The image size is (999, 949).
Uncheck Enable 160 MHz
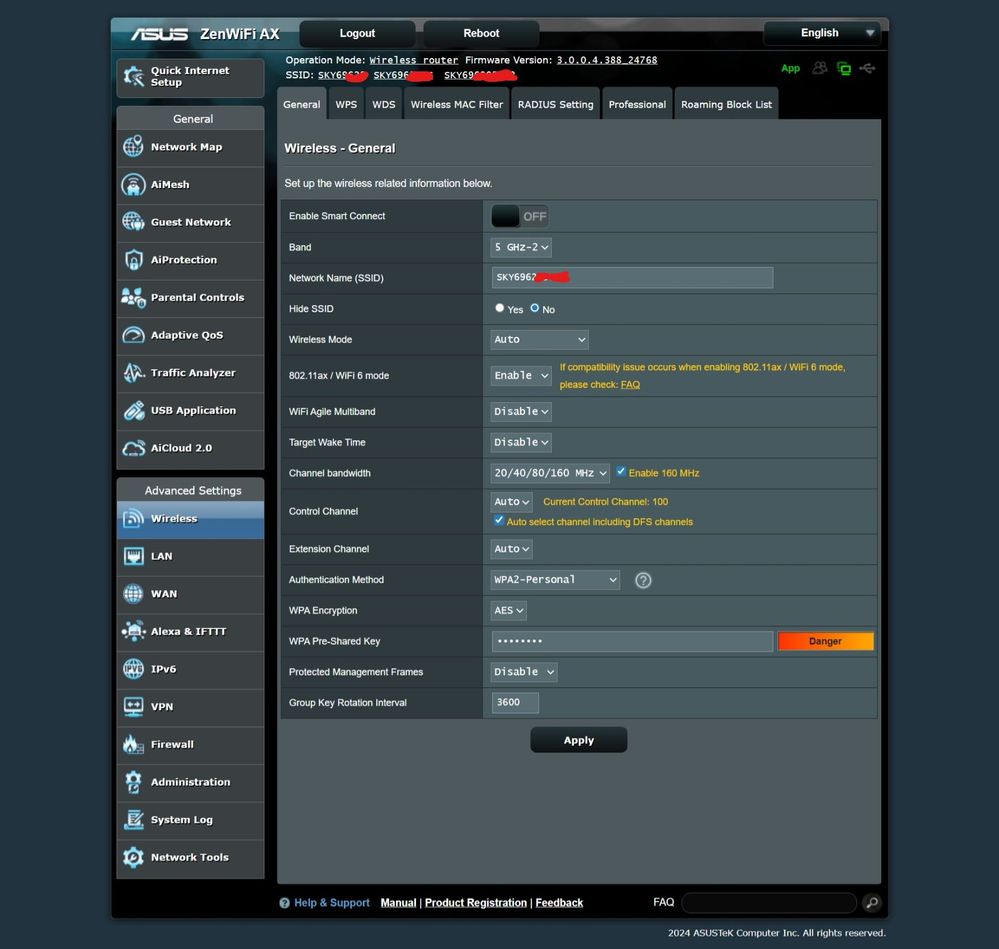[622, 472]
